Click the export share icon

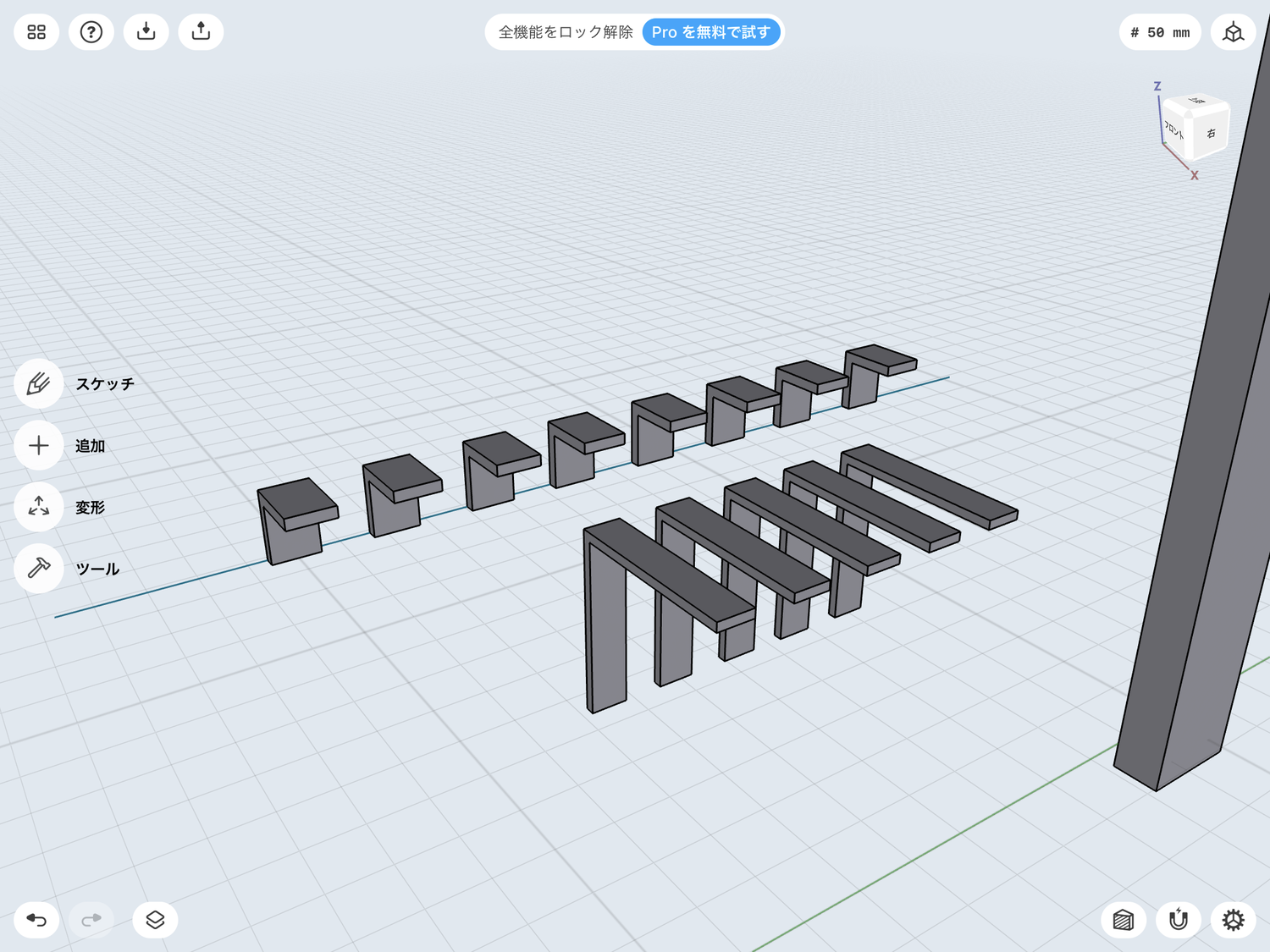(201, 32)
